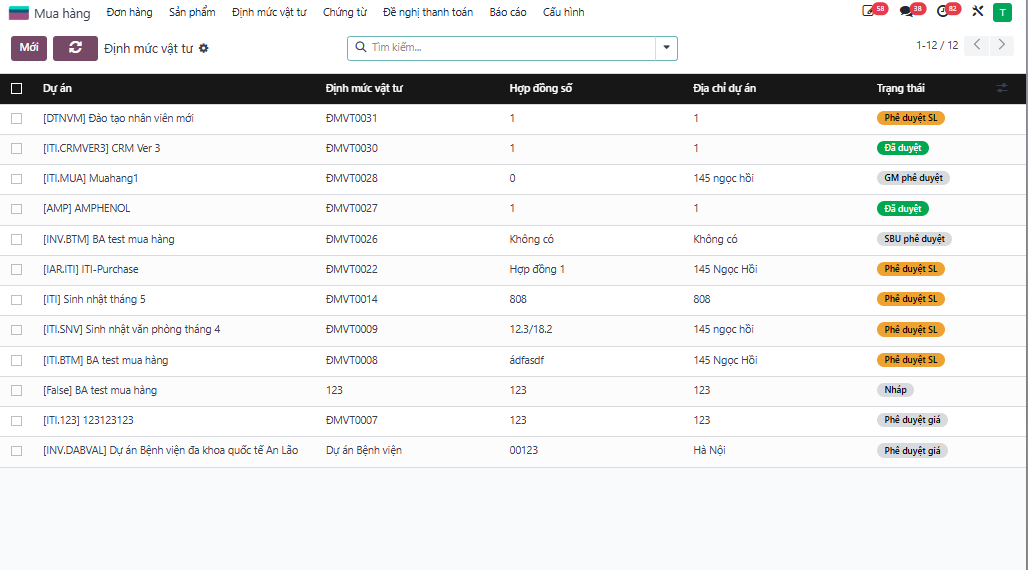
Task: Sort by the Trạng thái column header
Action: click(901, 89)
